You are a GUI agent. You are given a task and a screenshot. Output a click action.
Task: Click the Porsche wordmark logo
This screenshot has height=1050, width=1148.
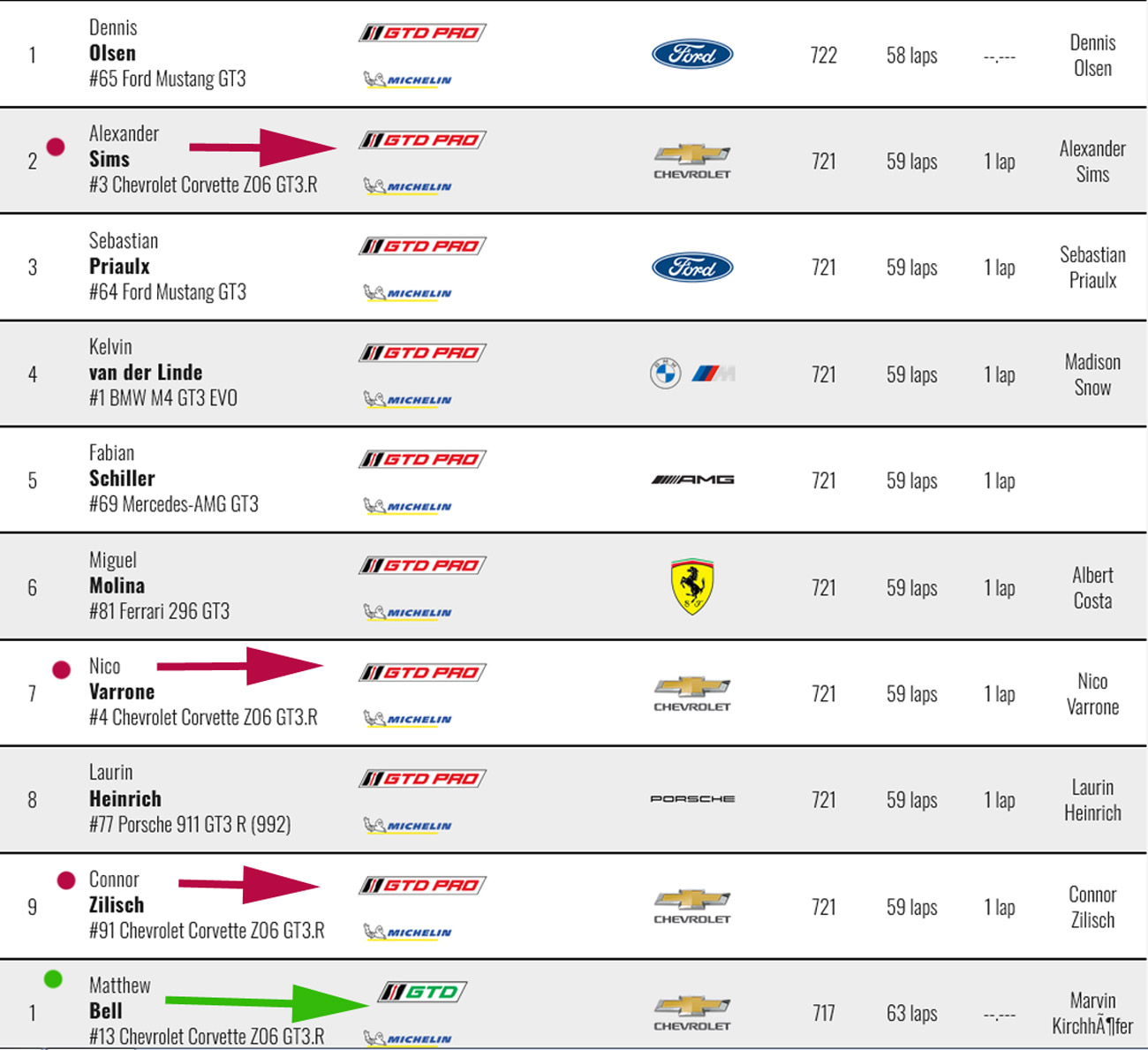coord(692,798)
